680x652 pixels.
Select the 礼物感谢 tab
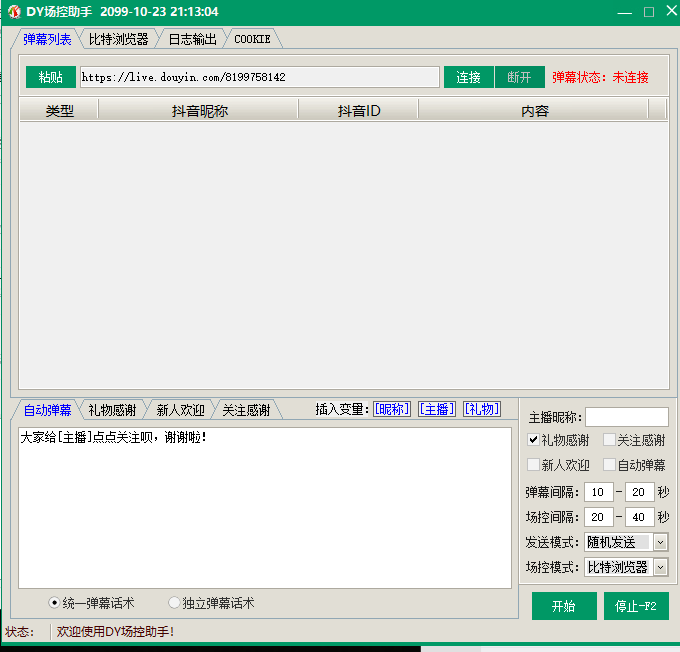point(112,410)
